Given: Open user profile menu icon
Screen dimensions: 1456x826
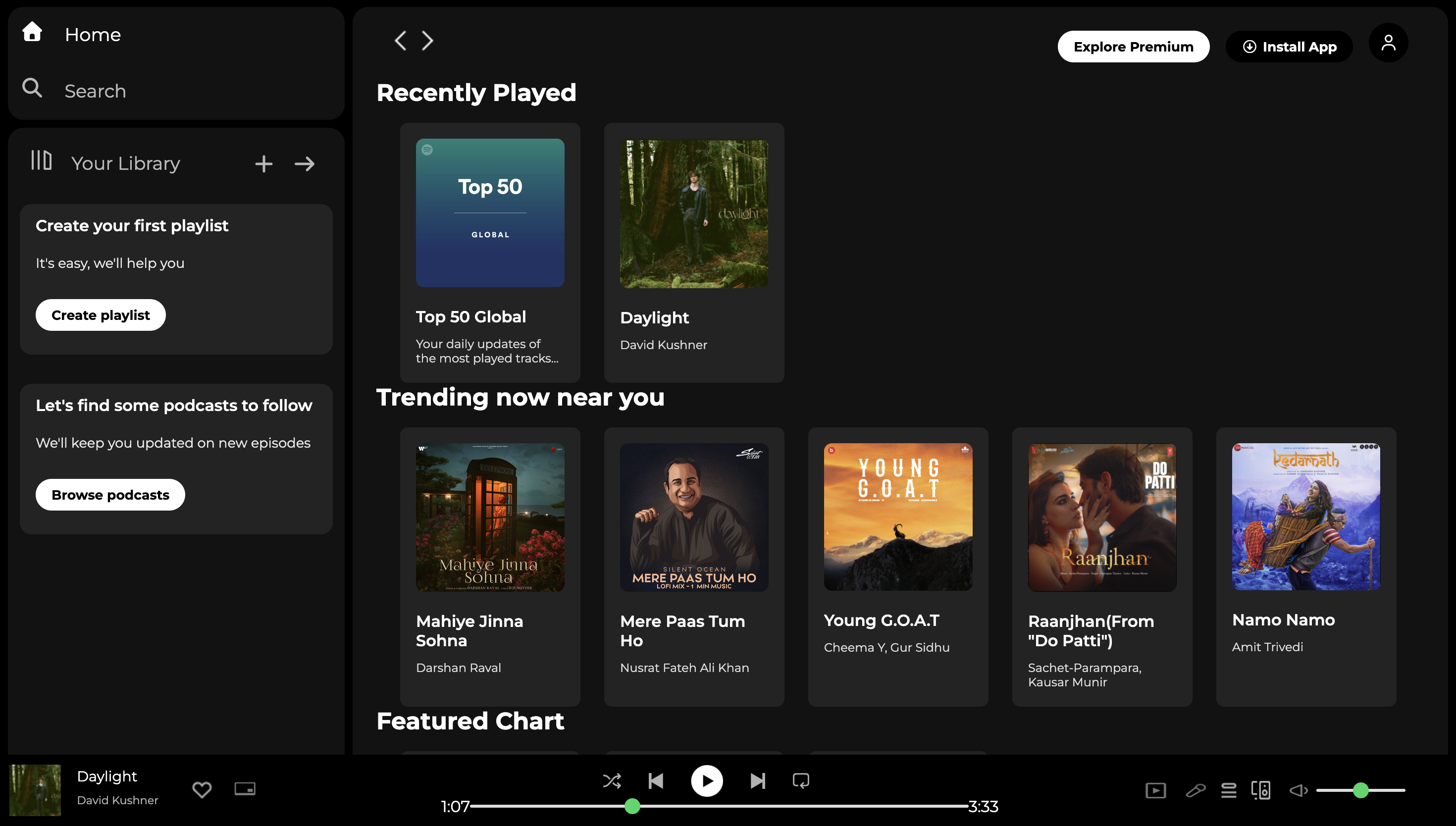Looking at the screenshot, I should (x=1389, y=43).
